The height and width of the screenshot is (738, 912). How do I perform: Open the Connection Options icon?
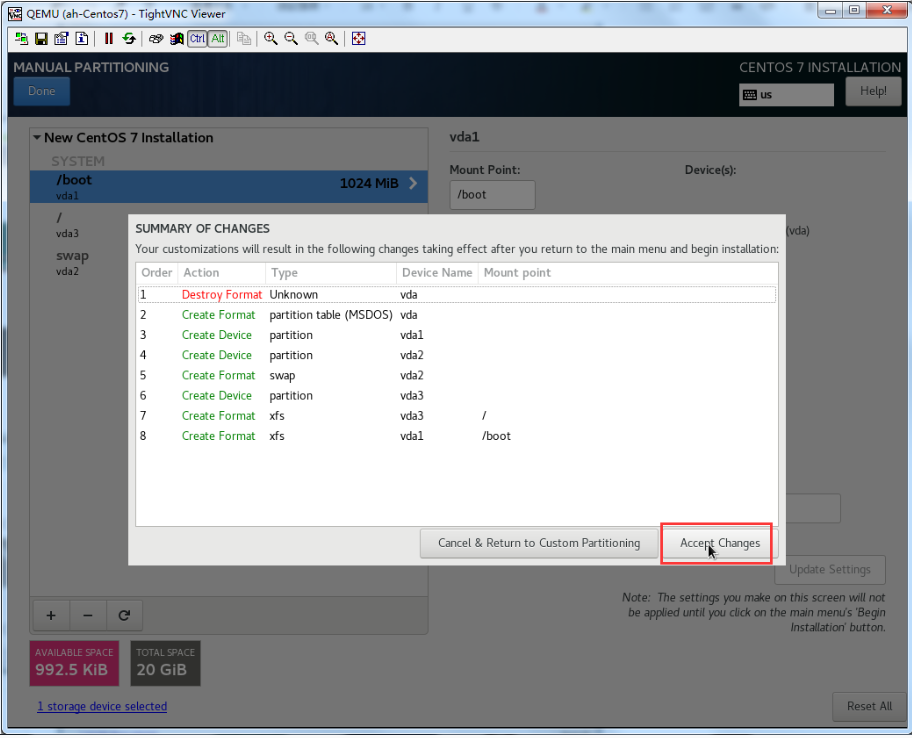[61, 39]
